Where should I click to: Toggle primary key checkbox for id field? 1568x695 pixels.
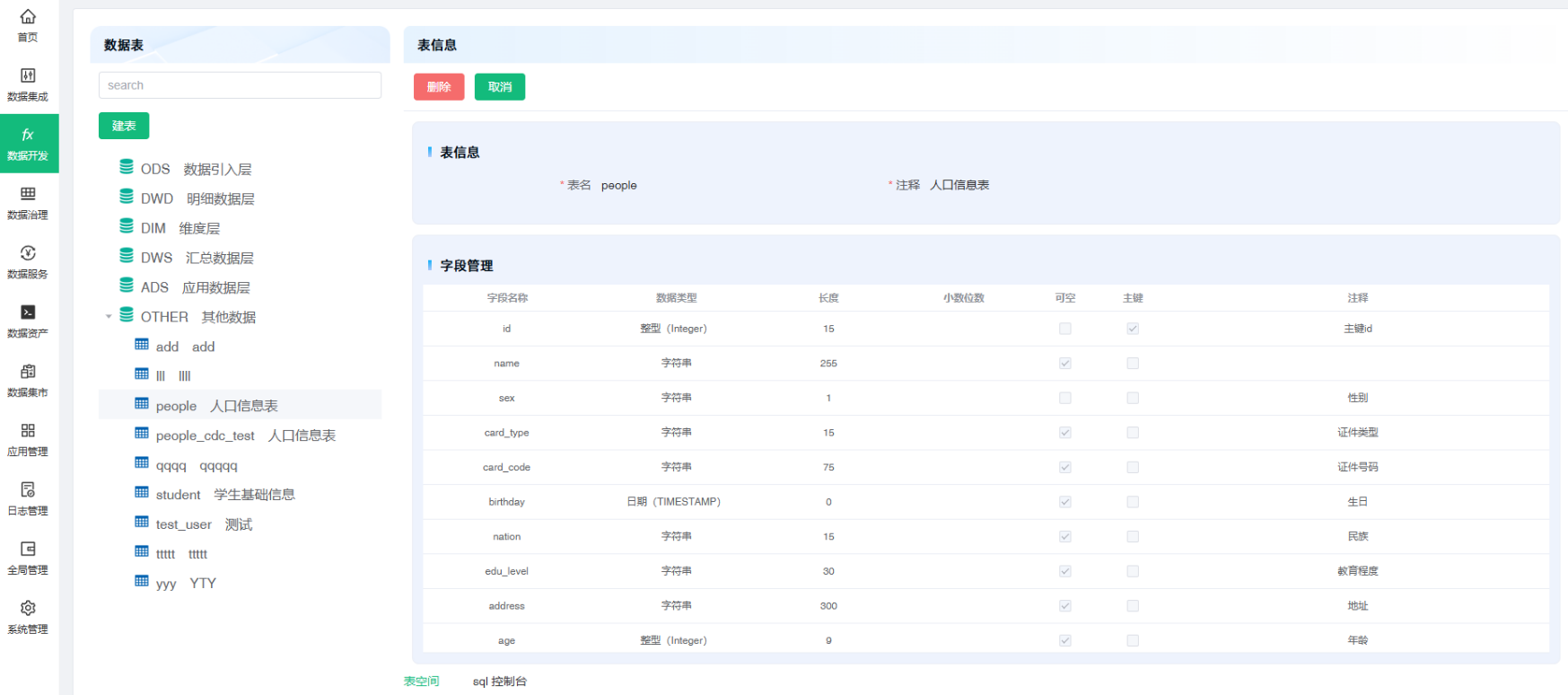pyautogui.click(x=1133, y=329)
